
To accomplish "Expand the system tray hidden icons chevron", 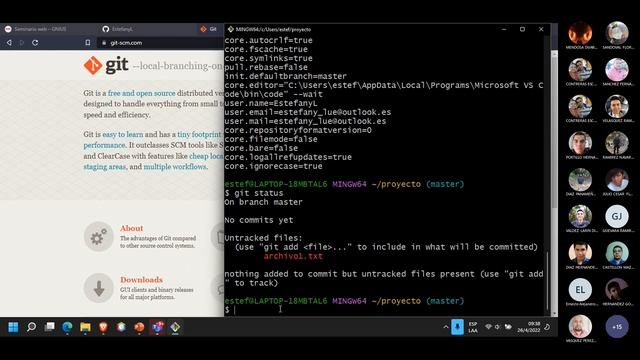I will (x=446, y=327).
